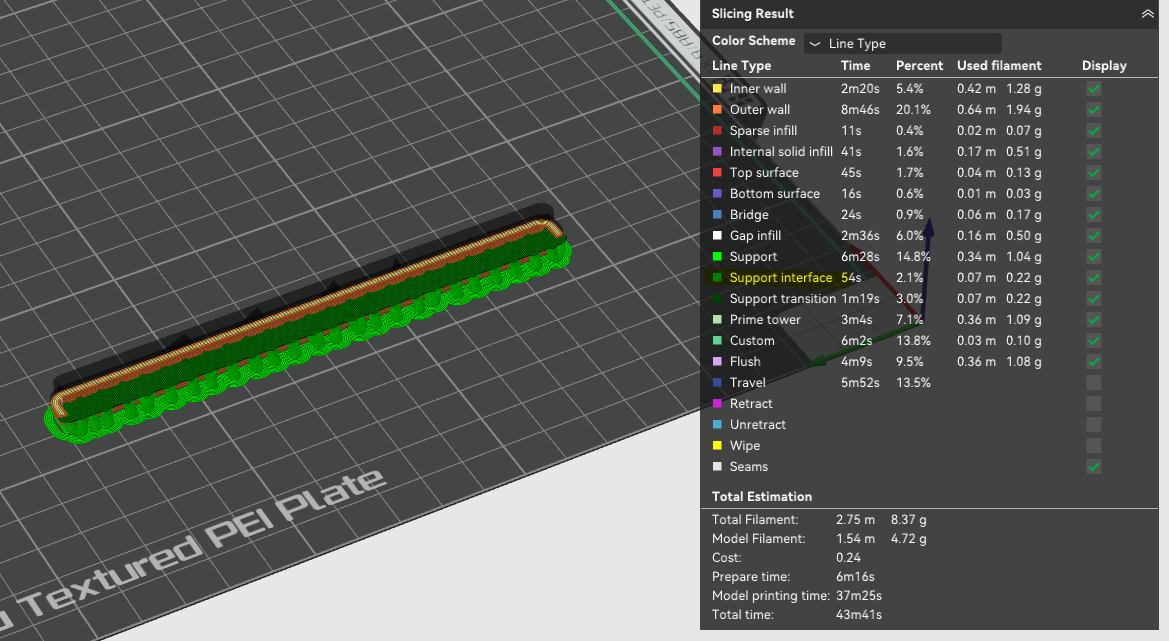
Task: Click the orange Outer wall color swatch
Action: tap(717, 110)
